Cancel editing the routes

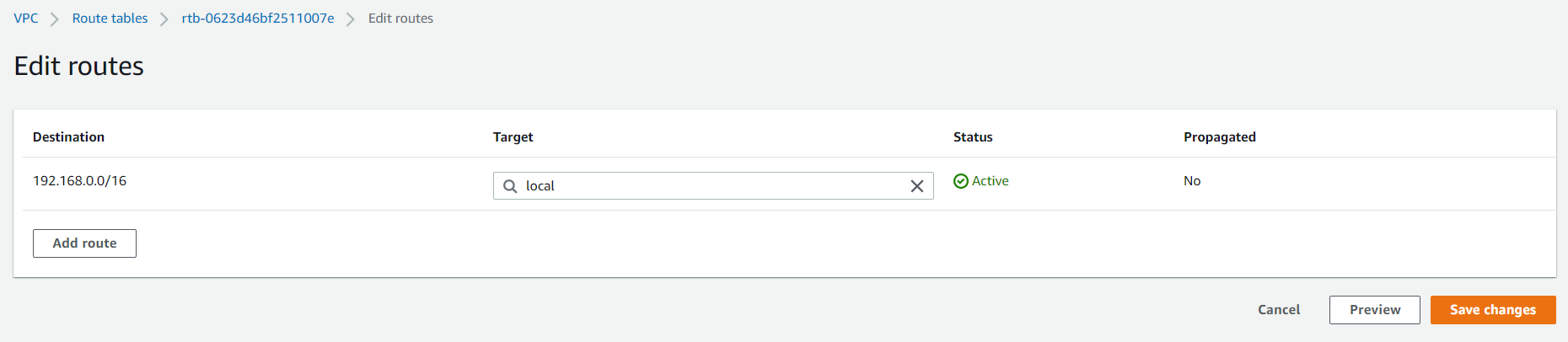[1279, 310]
